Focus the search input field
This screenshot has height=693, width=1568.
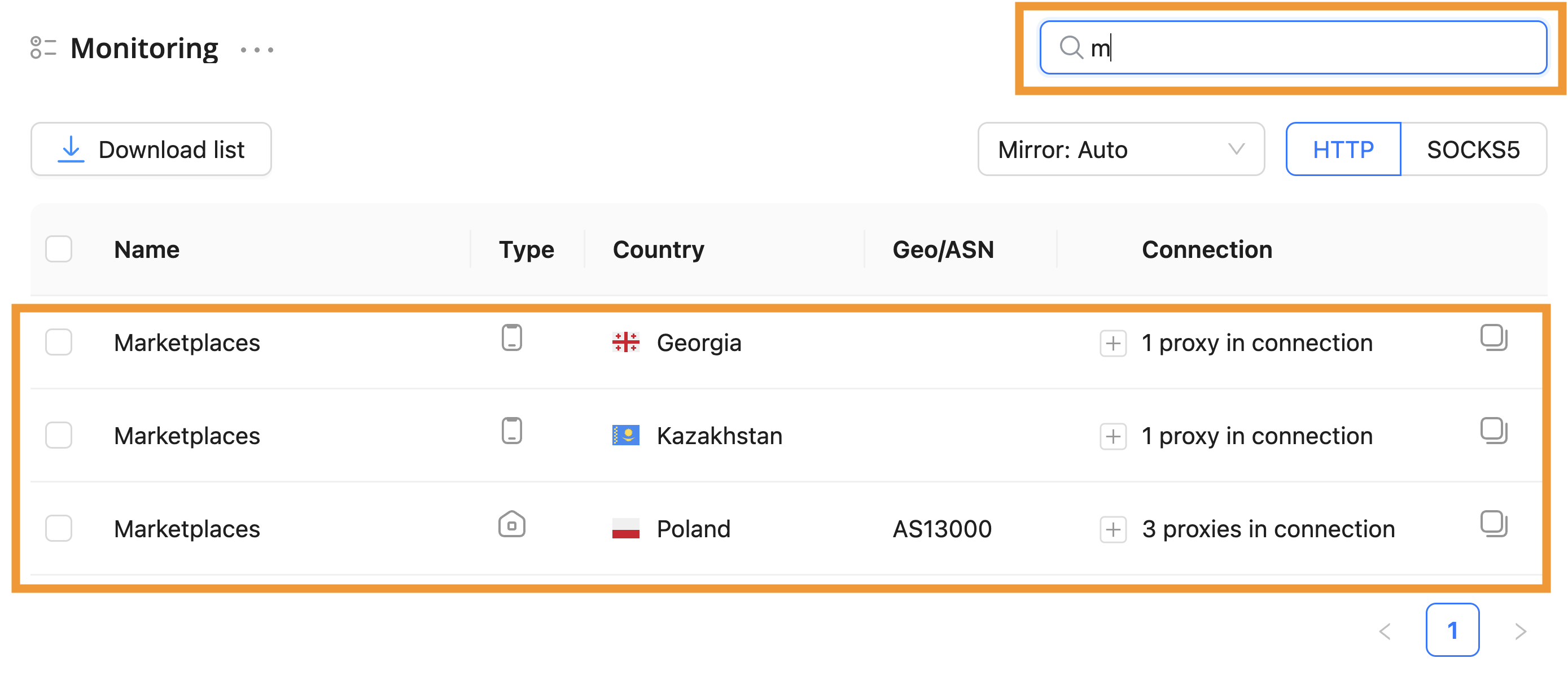coord(1309,48)
